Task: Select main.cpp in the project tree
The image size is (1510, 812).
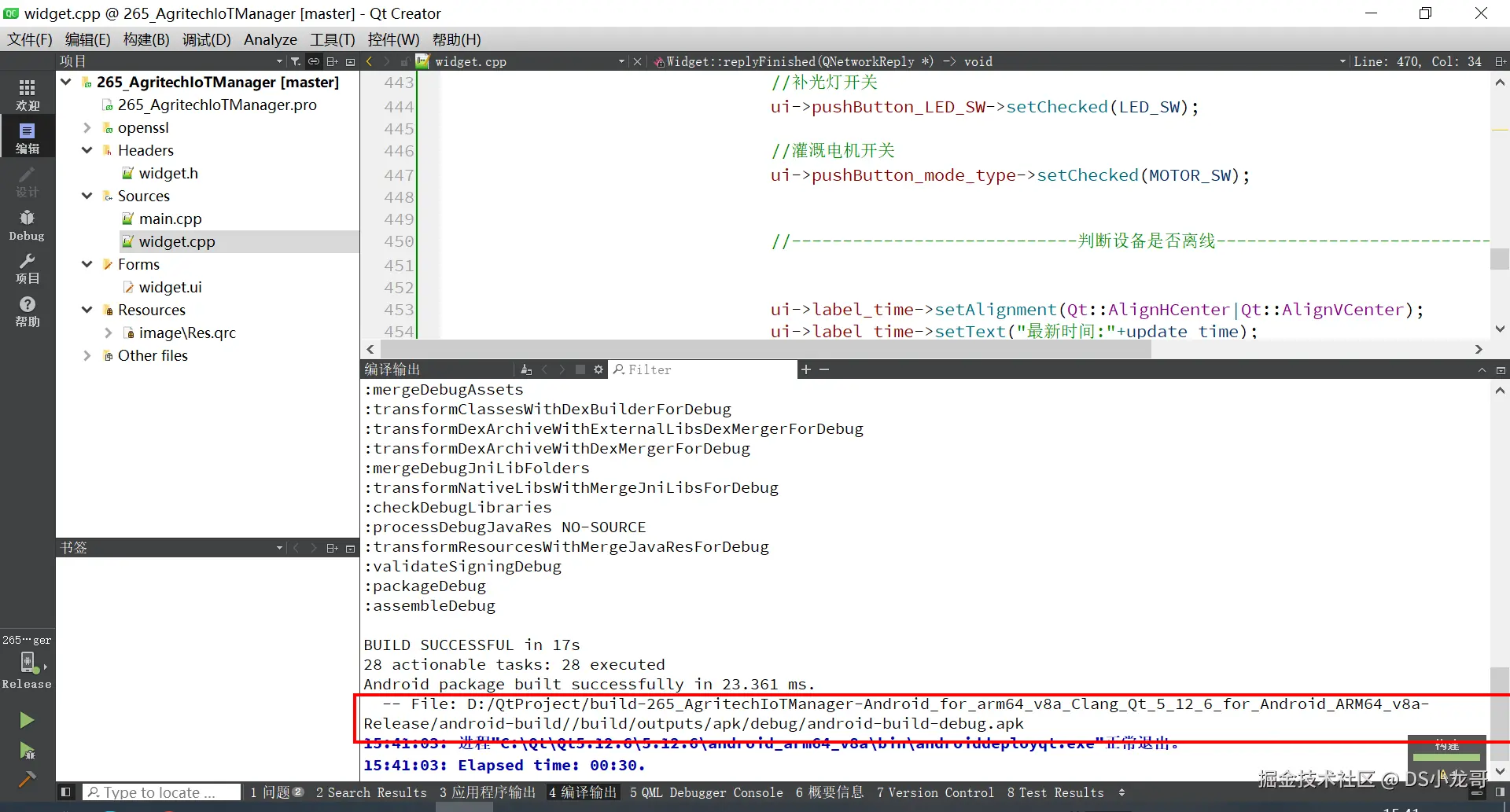Action: coord(170,219)
